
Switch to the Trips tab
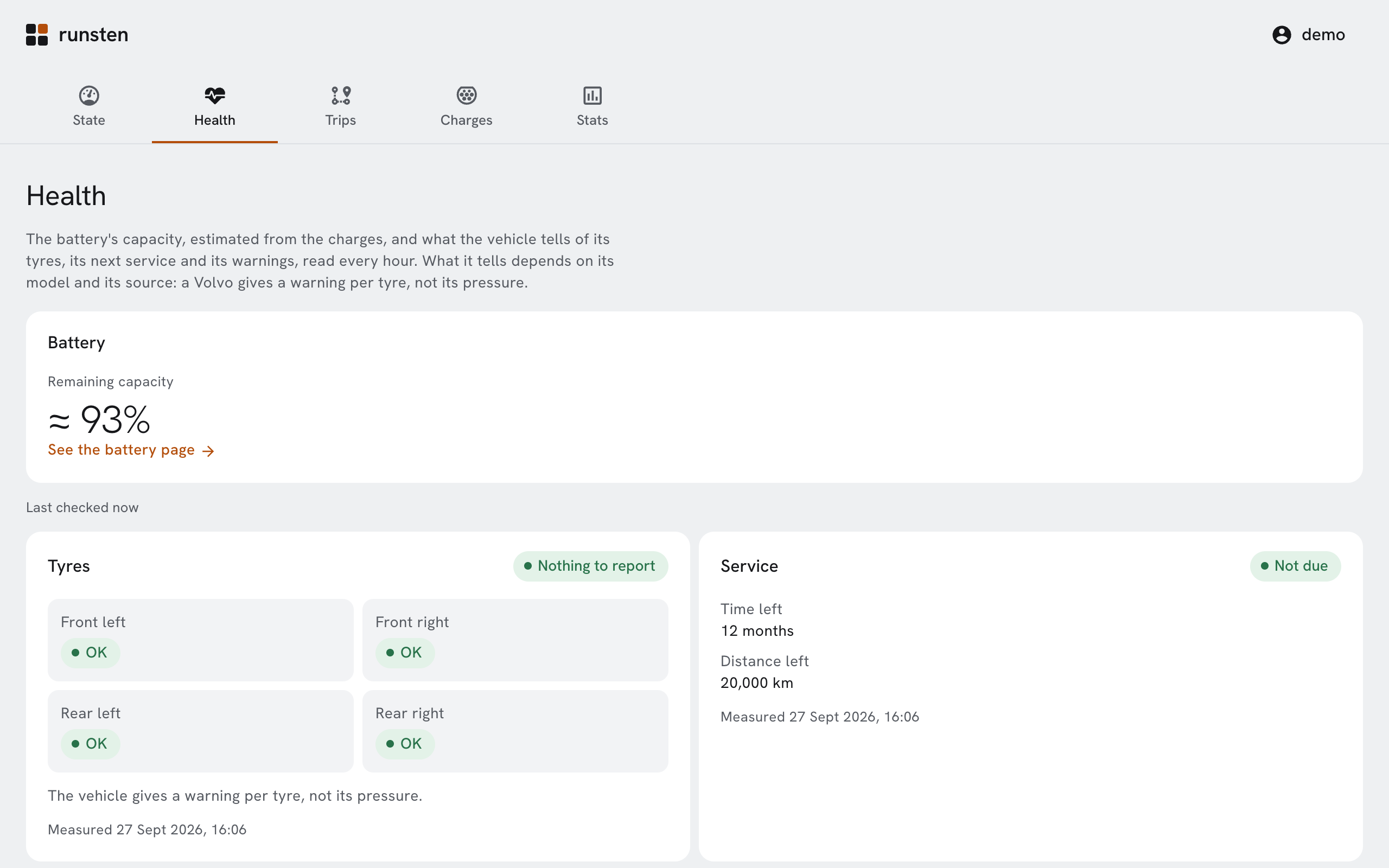pyautogui.click(x=340, y=106)
